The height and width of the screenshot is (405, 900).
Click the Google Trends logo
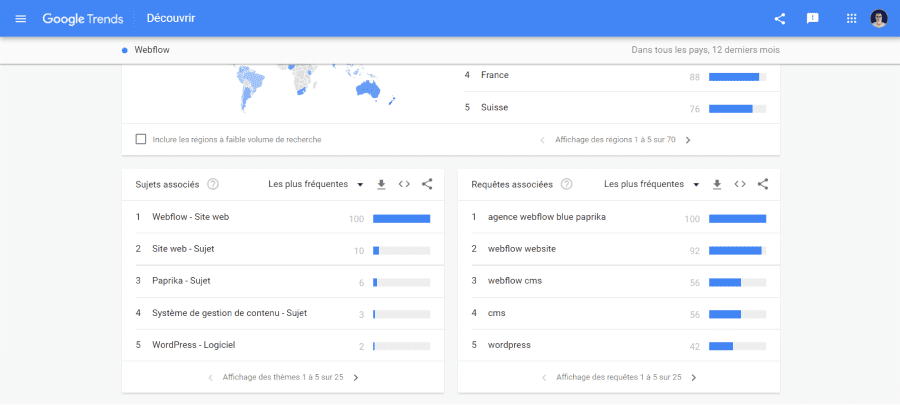[83, 18]
